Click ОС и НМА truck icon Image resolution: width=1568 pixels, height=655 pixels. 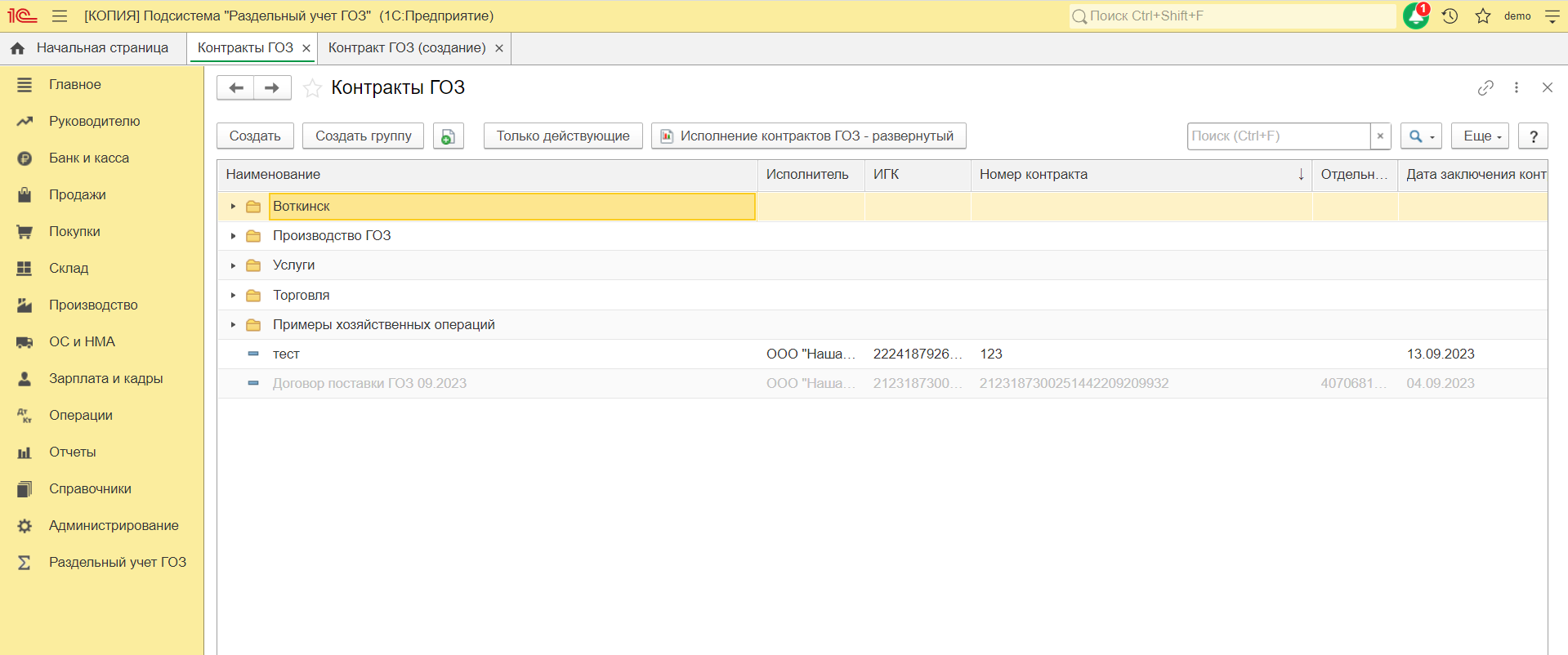click(25, 342)
